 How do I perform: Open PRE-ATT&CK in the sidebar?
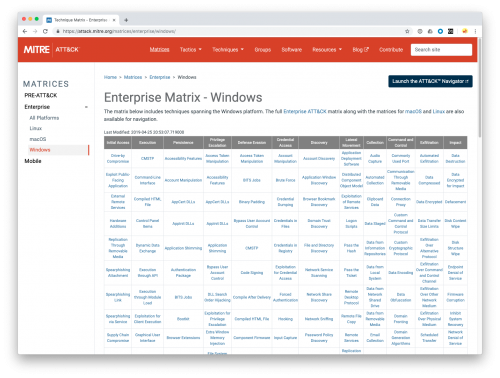coord(41,95)
